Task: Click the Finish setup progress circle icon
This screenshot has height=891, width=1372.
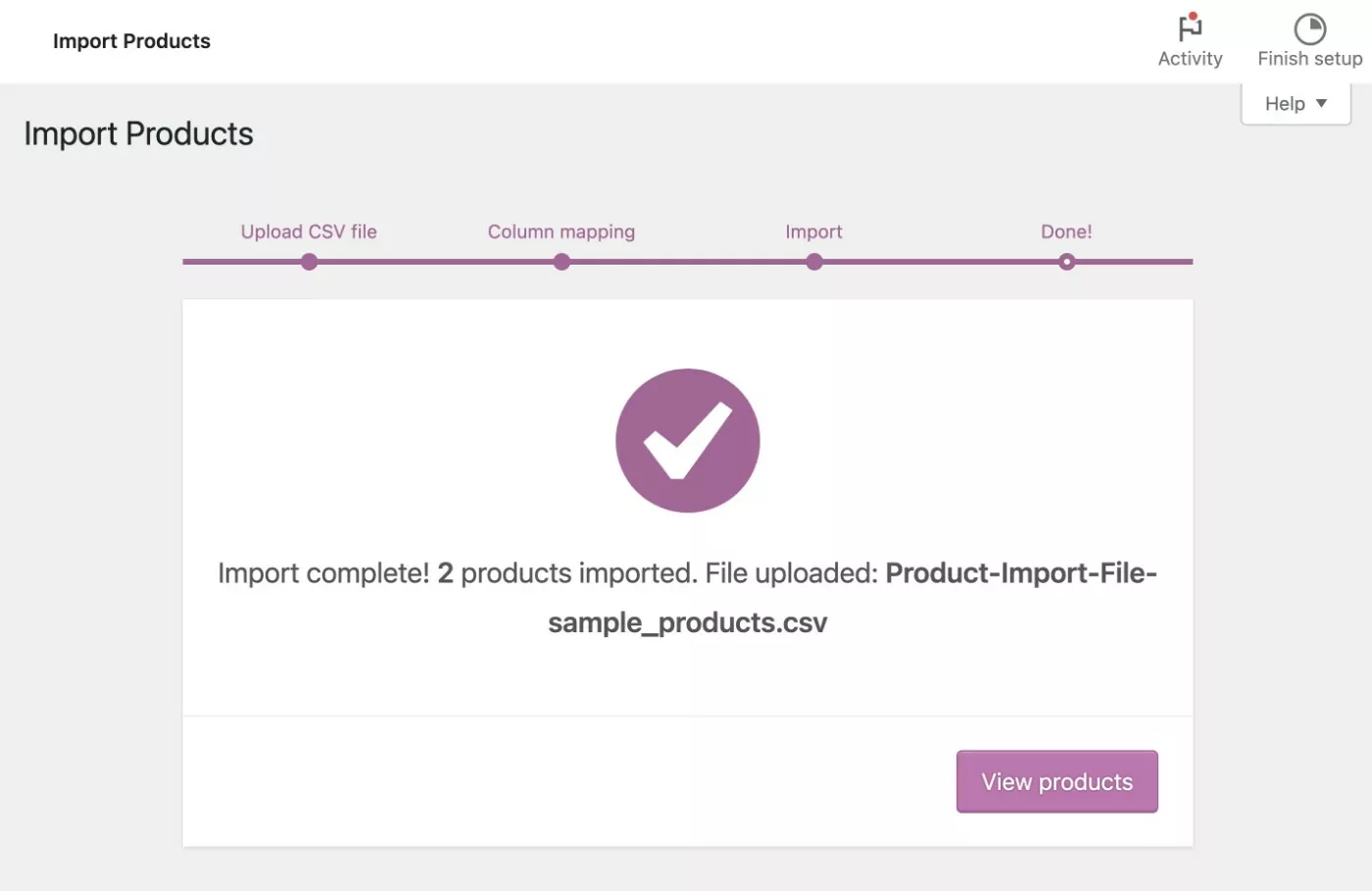Action: click(x=1309, y=28)
